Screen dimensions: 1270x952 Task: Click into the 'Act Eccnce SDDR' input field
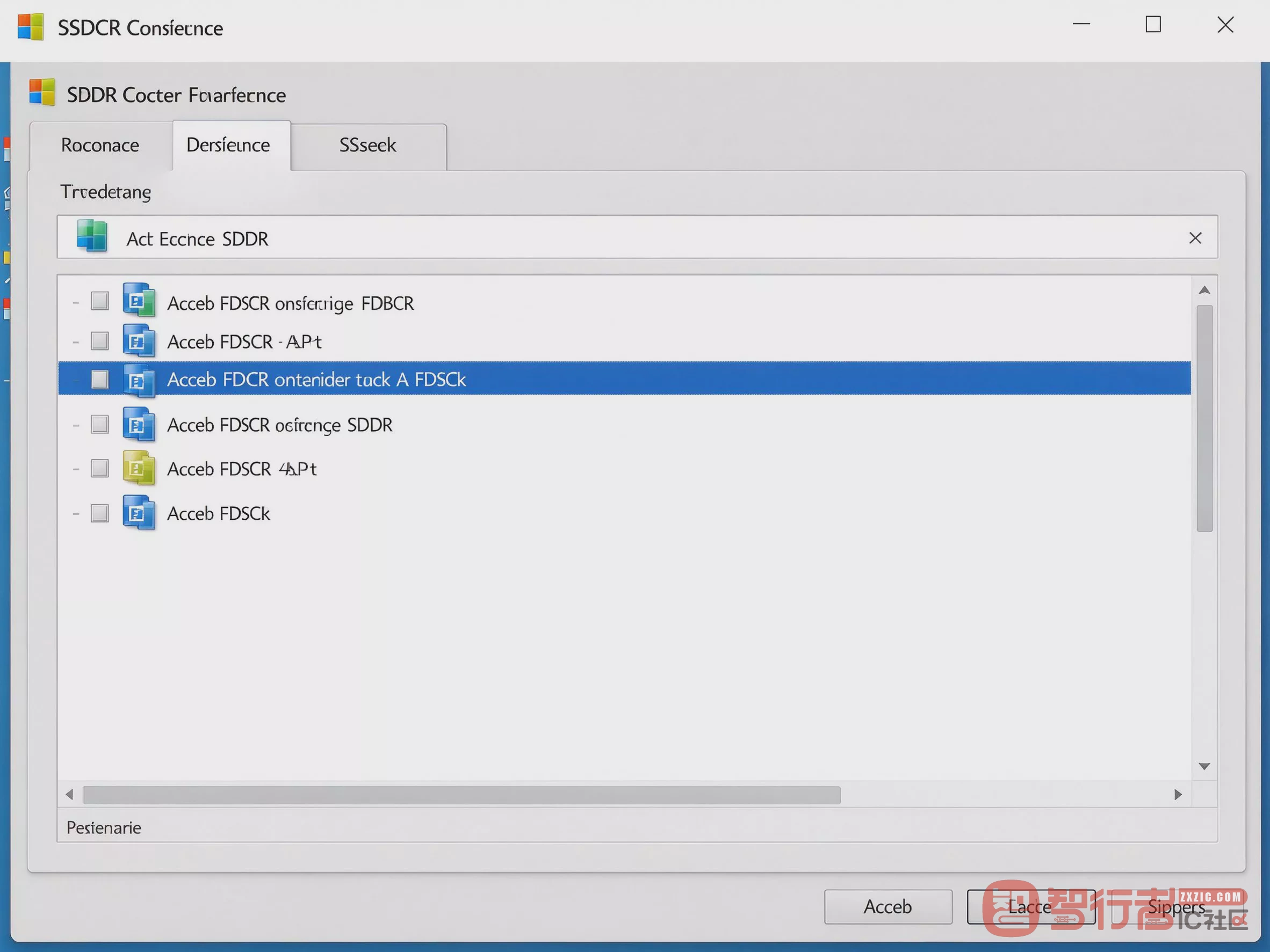point(637,237)
